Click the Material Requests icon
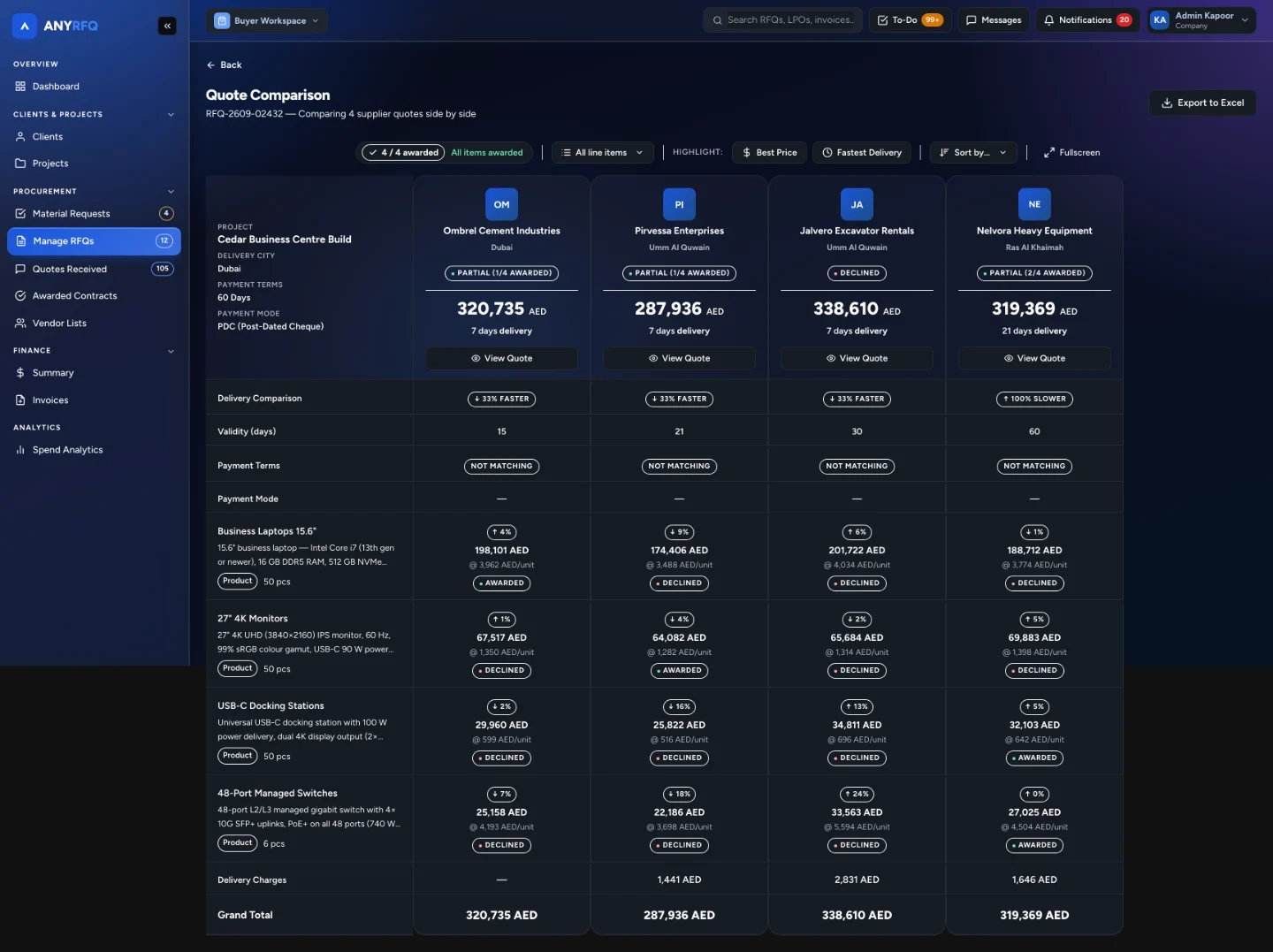 pos(20,214)
